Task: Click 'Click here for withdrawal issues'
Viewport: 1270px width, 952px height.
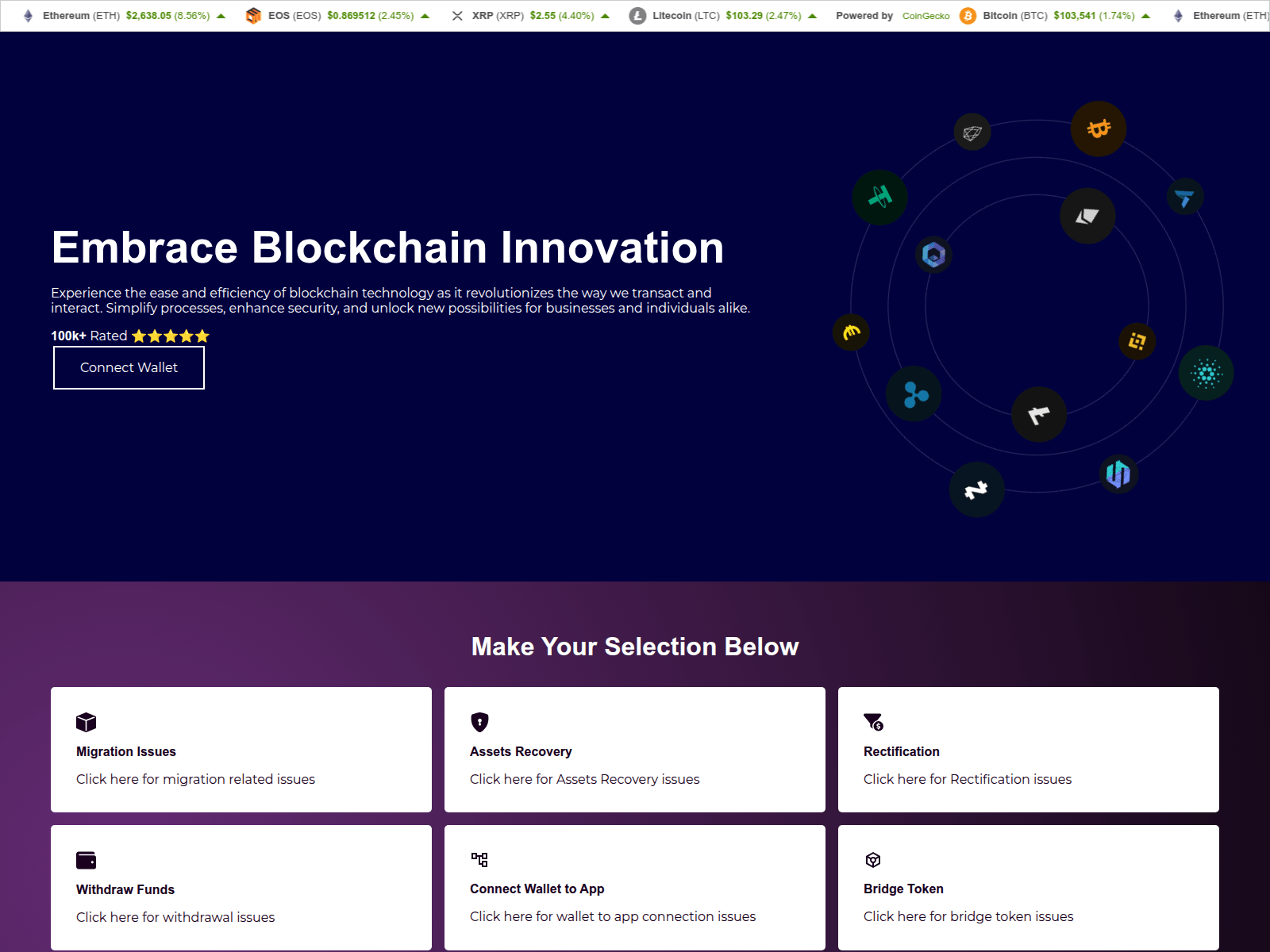Action: 175,917
